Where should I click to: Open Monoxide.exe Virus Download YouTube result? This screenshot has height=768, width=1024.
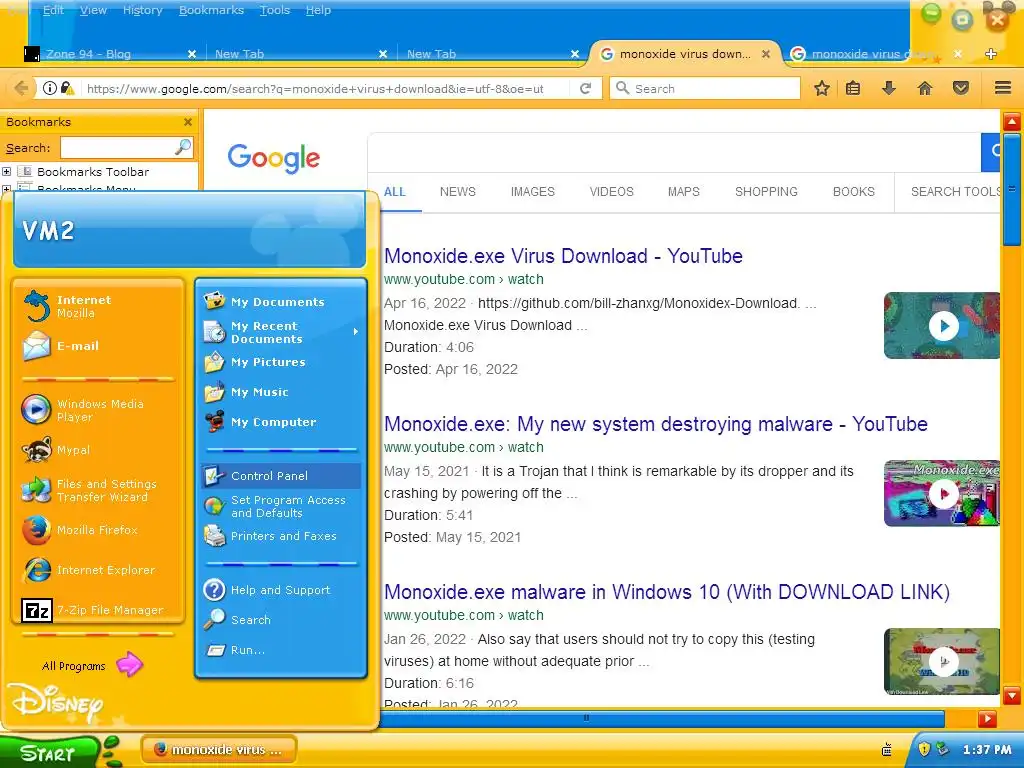tap(563, 256)
